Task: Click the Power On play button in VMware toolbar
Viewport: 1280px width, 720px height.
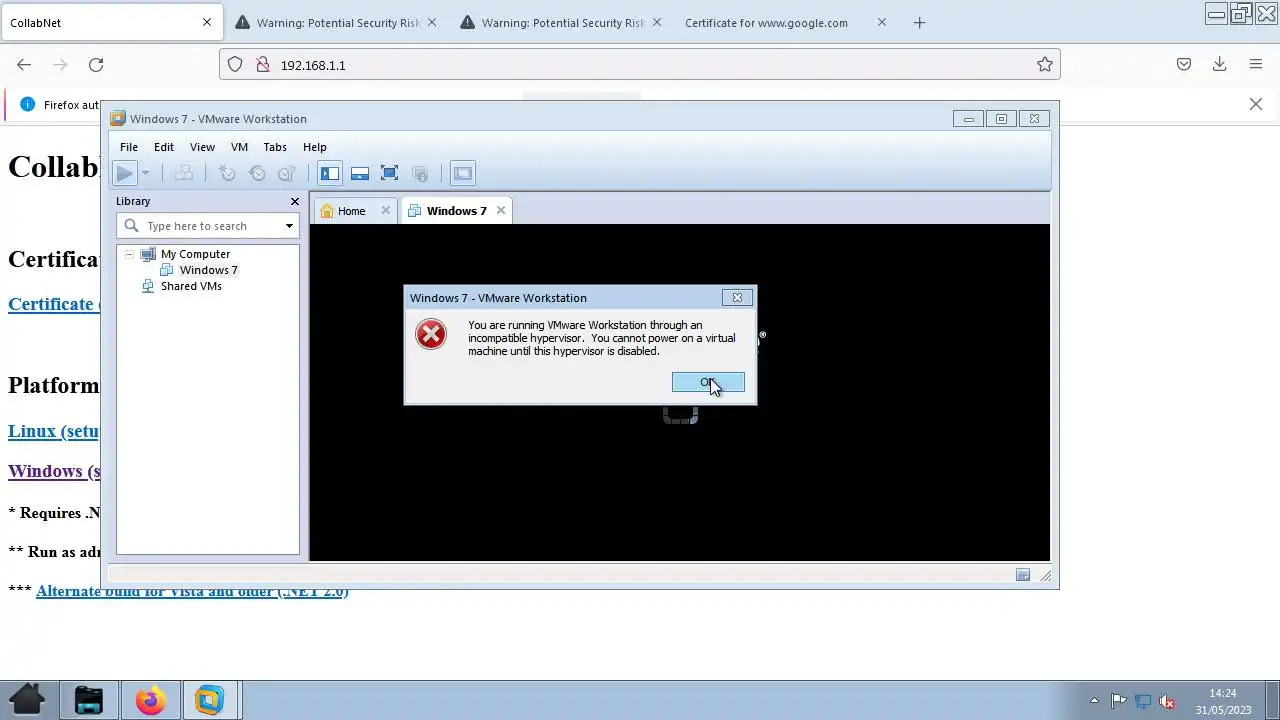Action: tap(124, 174)
